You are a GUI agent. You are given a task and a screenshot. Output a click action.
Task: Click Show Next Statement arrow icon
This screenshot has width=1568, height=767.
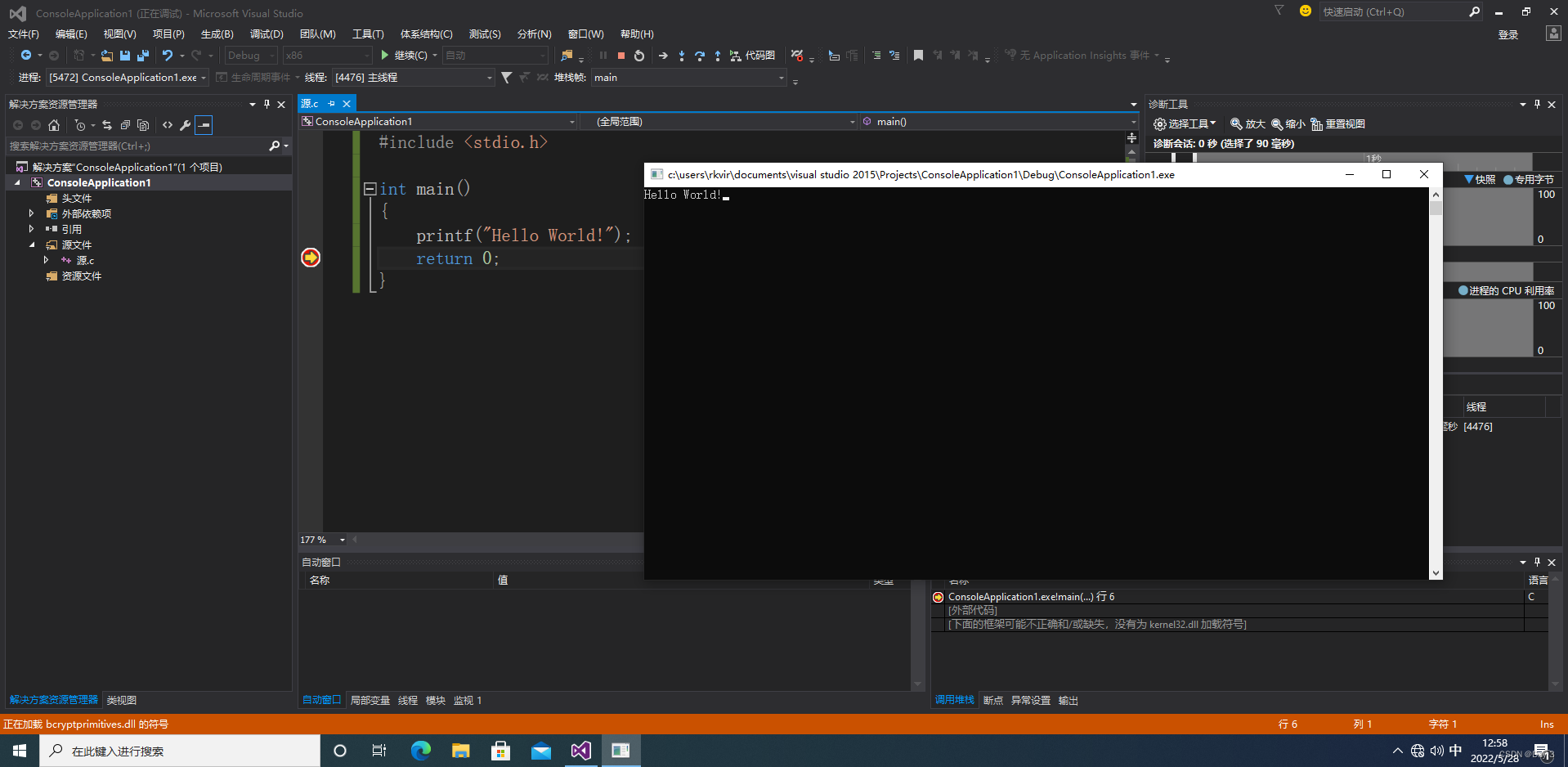click(x=663, y=56)
